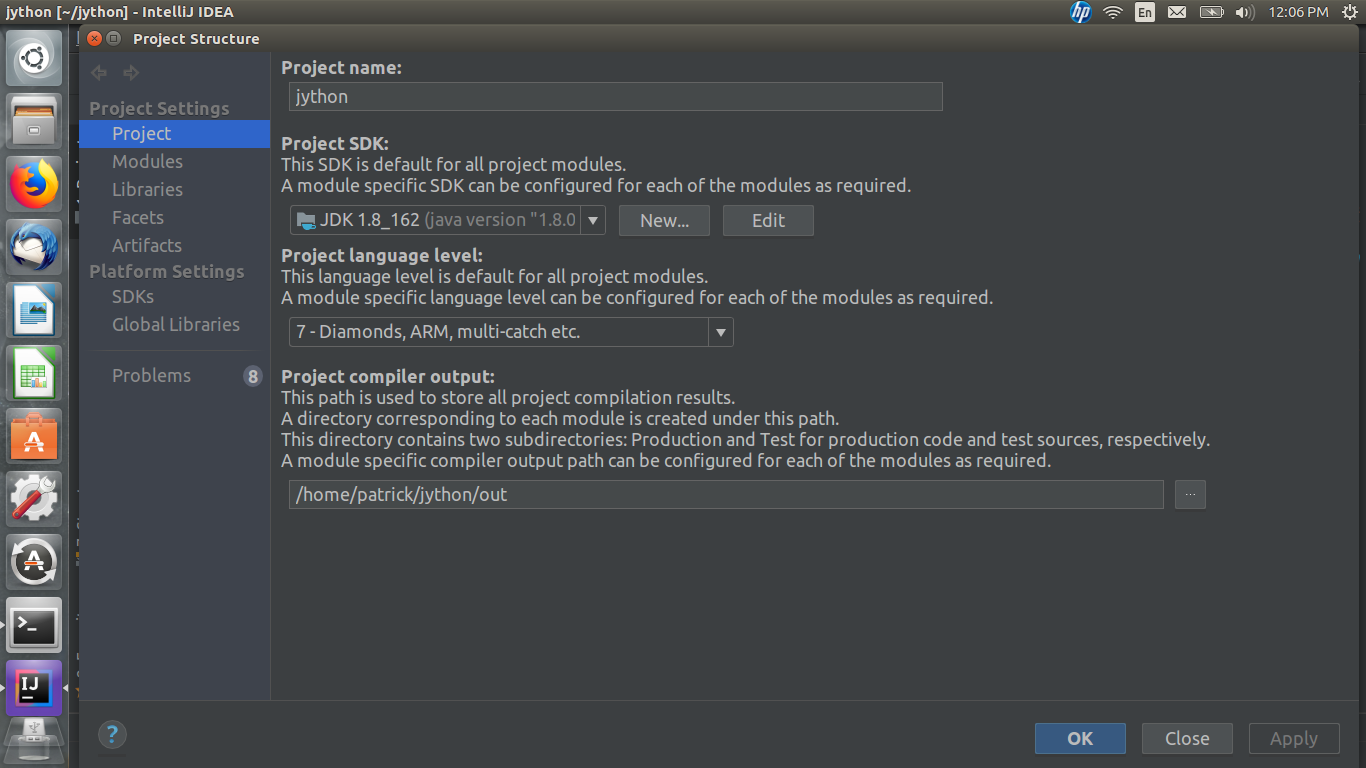Open the project language level dropdown
The height and width of the screenshot is (768, 1366).
[x=721, y=331]
